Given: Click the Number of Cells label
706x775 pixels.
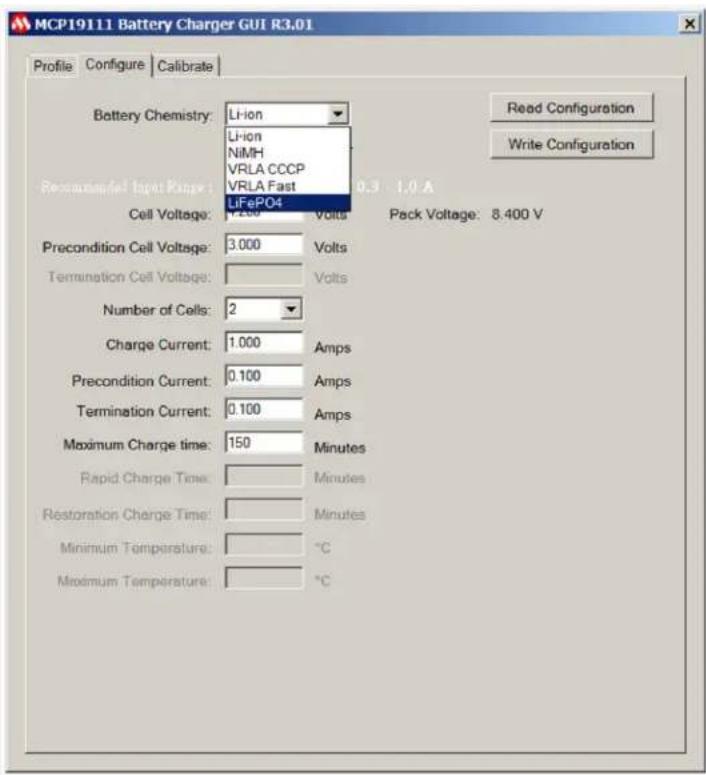Looking at the screenshot, I should pos(157,310).
